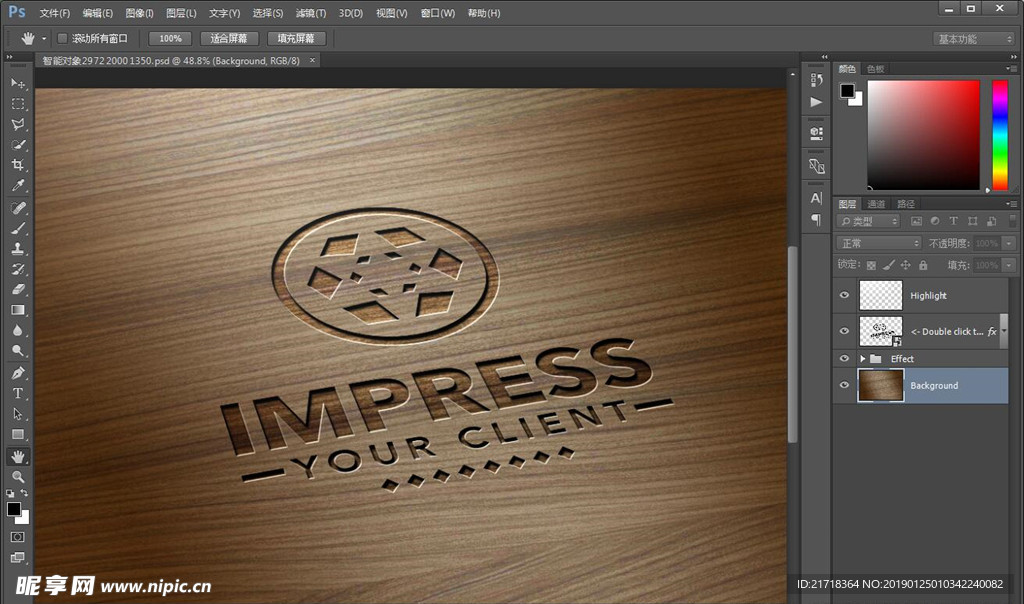The image size is (1024, 604).
Task: Open the Hand tool preset picker arrow
Action: point(44,39)
